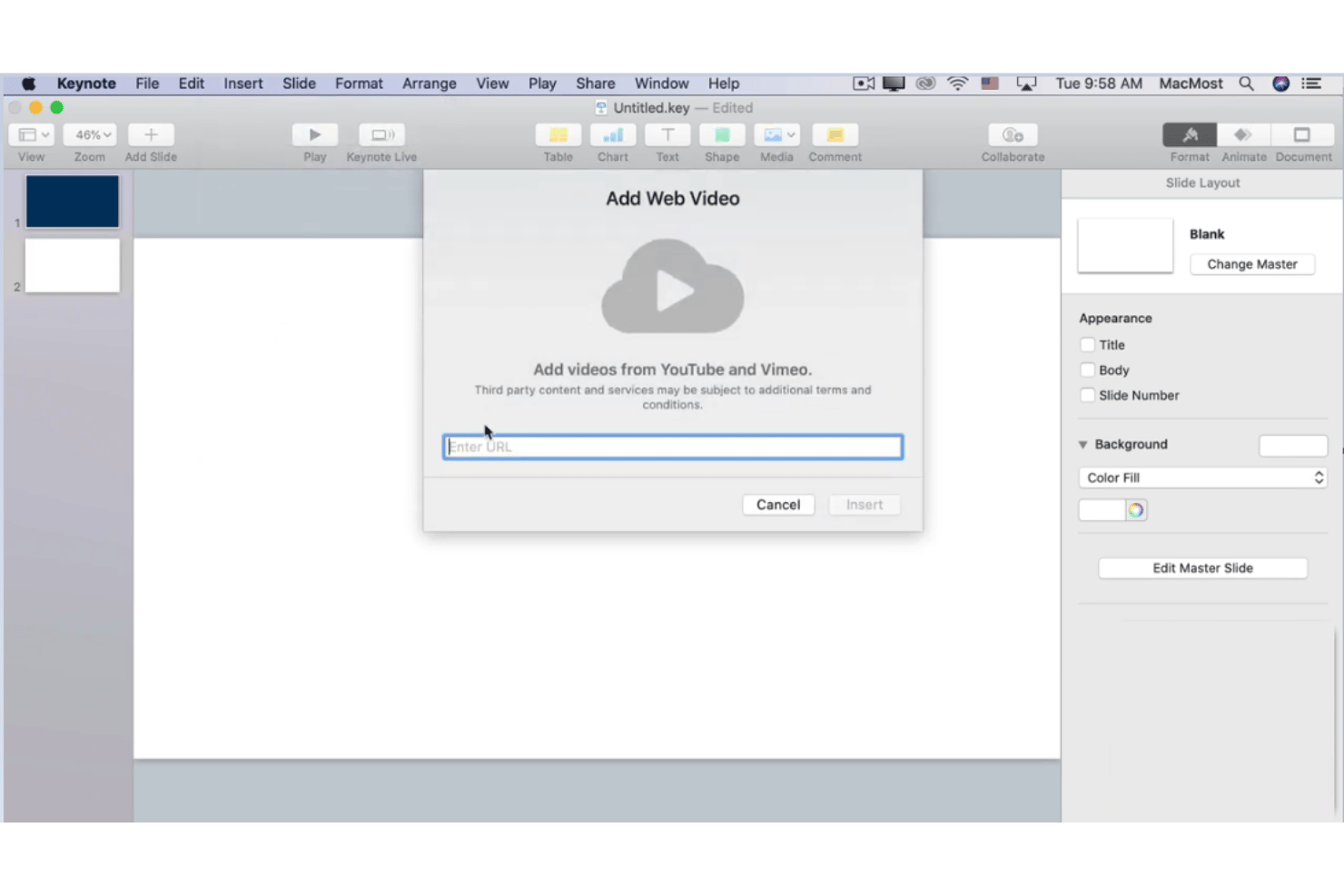Enable the Title checkbox
1344x896 pixels.
point(1088,345)
